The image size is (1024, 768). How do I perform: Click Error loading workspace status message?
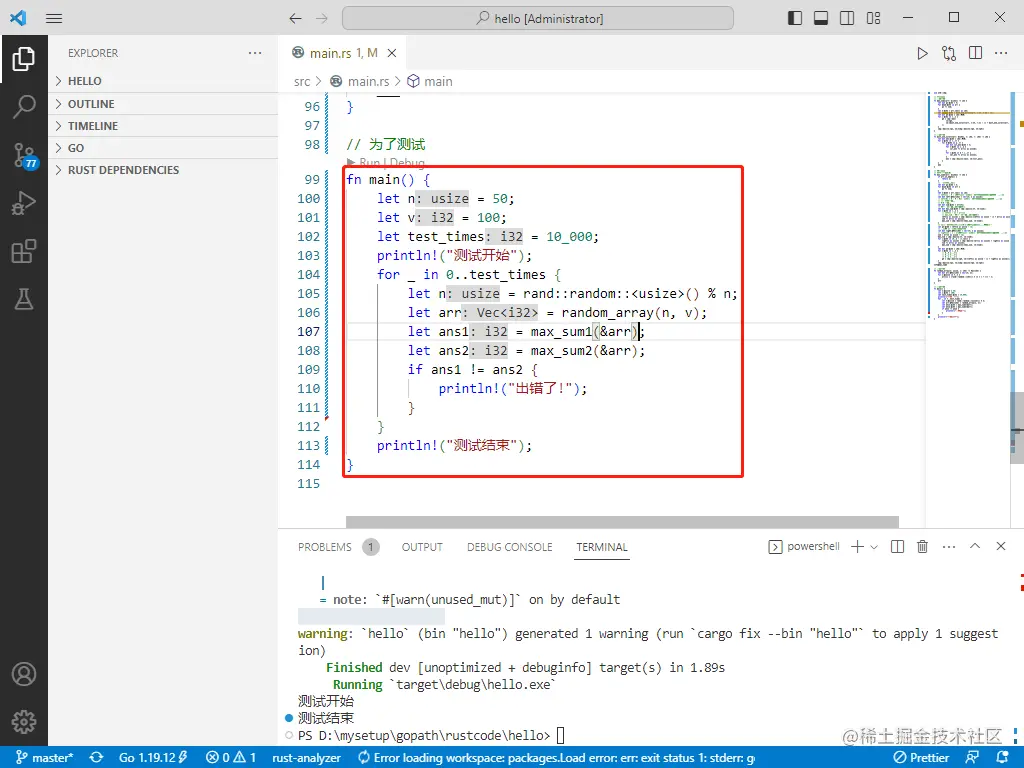click(557, 758)
